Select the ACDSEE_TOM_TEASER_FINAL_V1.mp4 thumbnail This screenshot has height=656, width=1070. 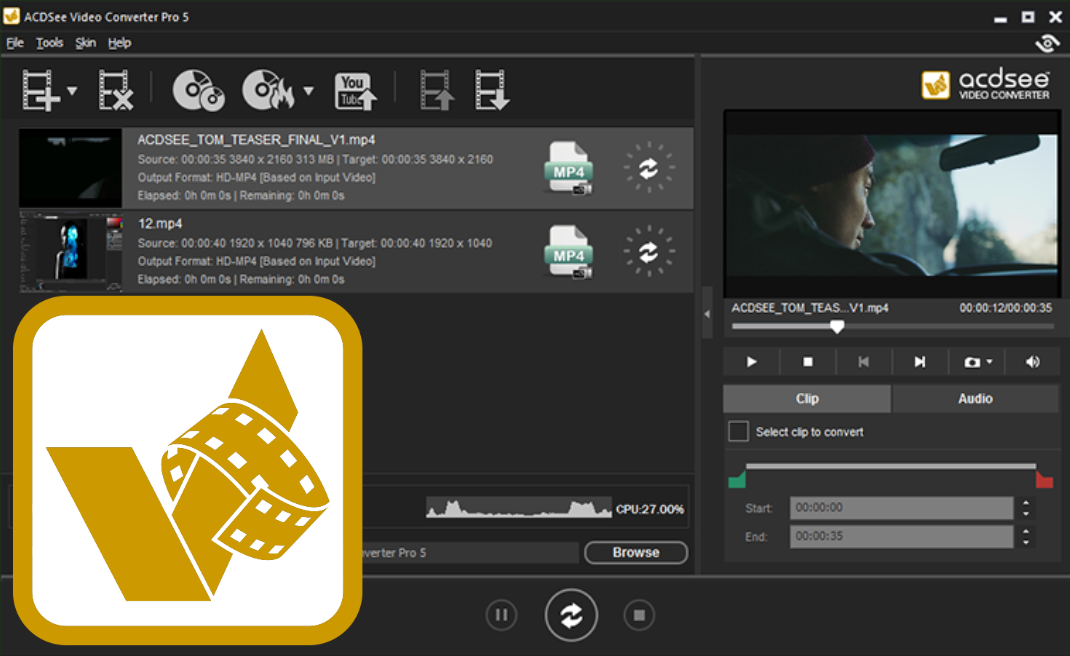tap(70, 168)
